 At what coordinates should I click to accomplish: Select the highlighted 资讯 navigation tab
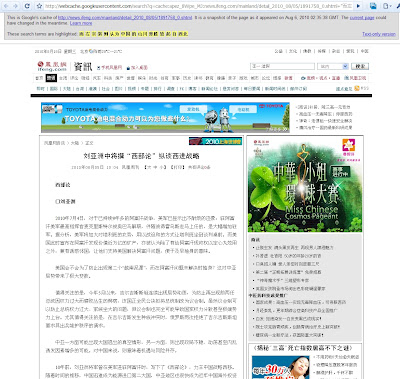(51, 78)
